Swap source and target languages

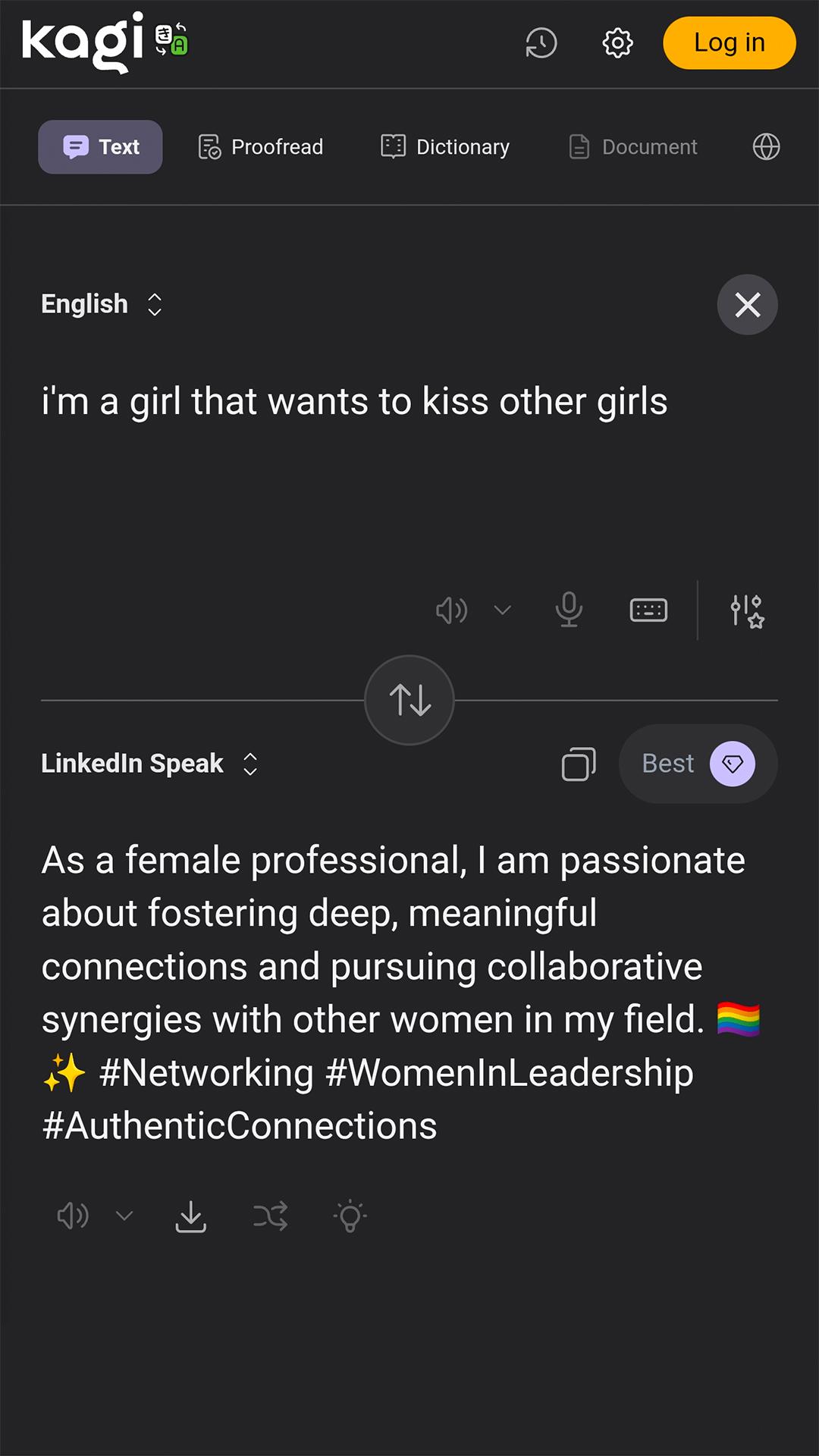[409, 700]
